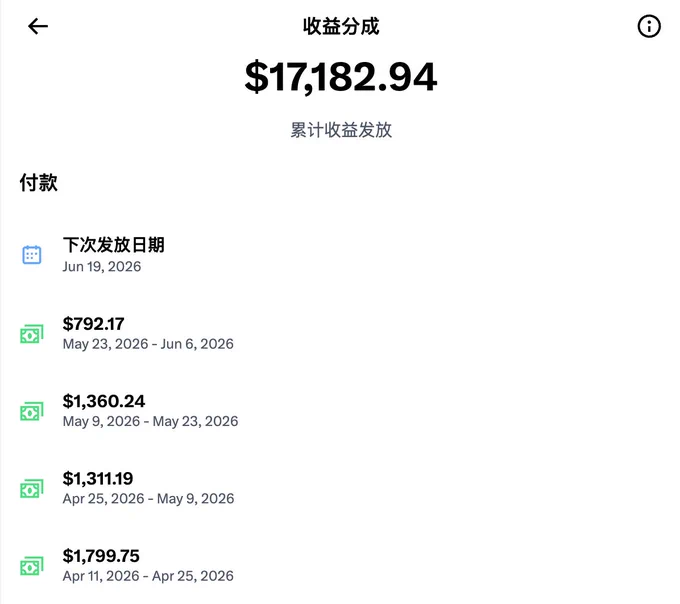The height and width of the screenshot is (604, 680).
Task: Open the $1,311.19 payout entry
Action: [x=340, y=488]
